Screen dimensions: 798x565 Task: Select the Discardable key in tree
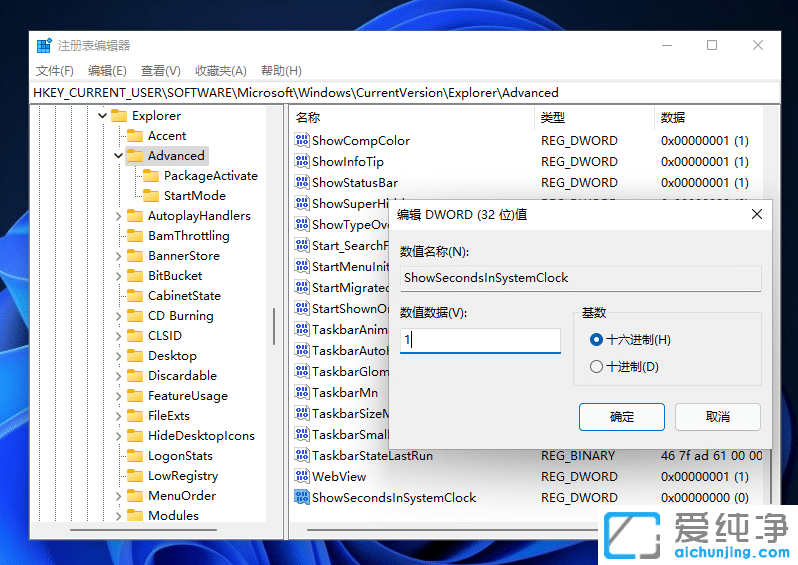pyautogui.click(x=182, y=376)
